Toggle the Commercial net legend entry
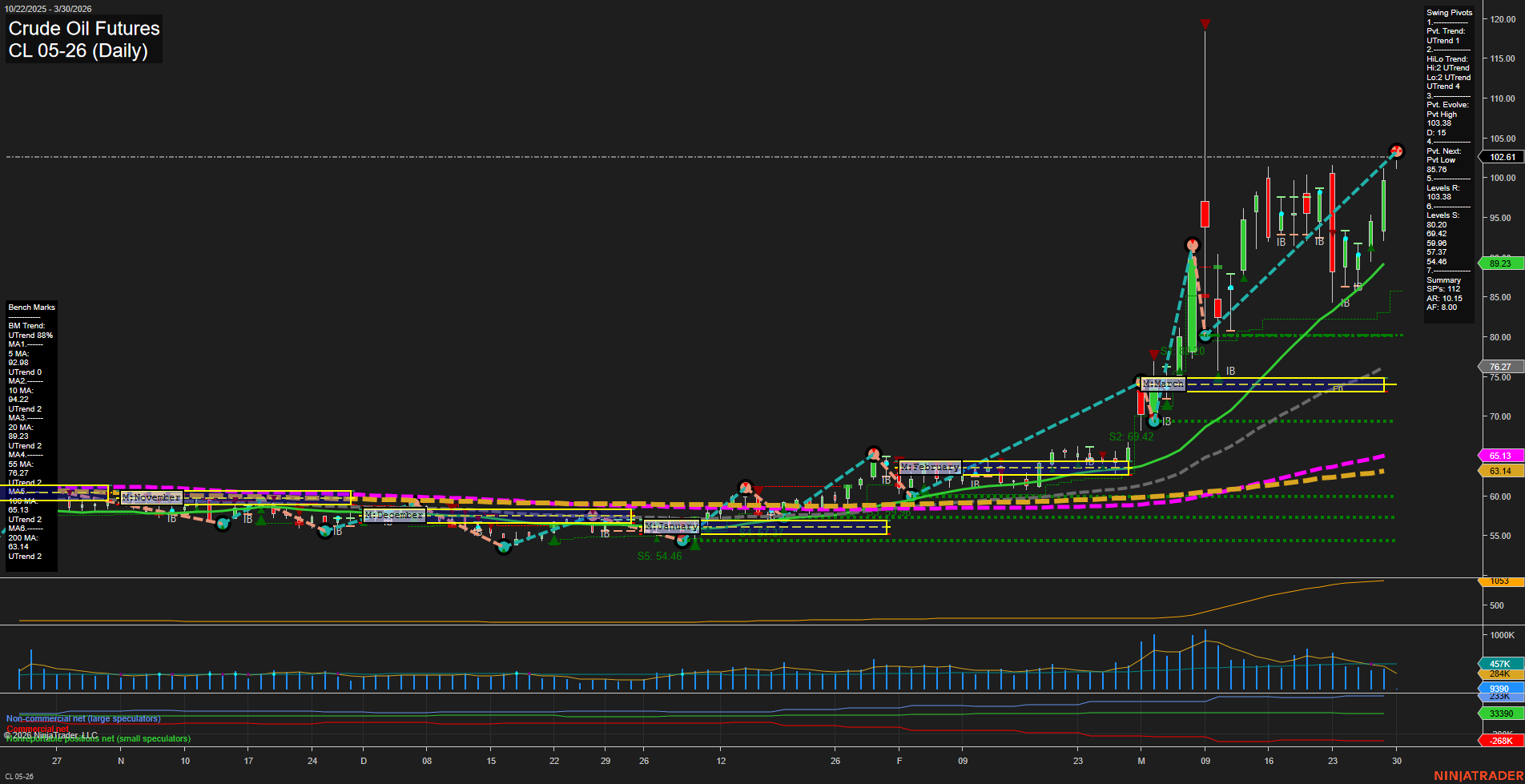The height and width of the screenshot is (784, 1525). pyautogui.click(x=36, y=729)
